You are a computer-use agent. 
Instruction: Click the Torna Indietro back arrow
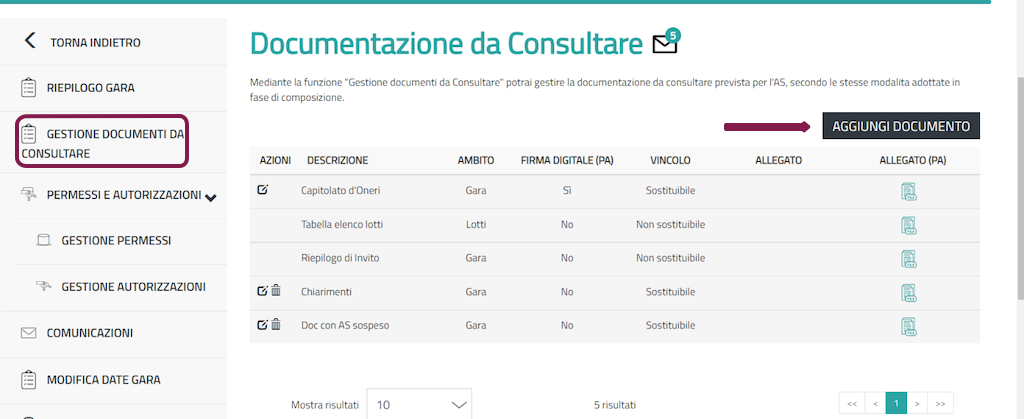click(30, 41)
